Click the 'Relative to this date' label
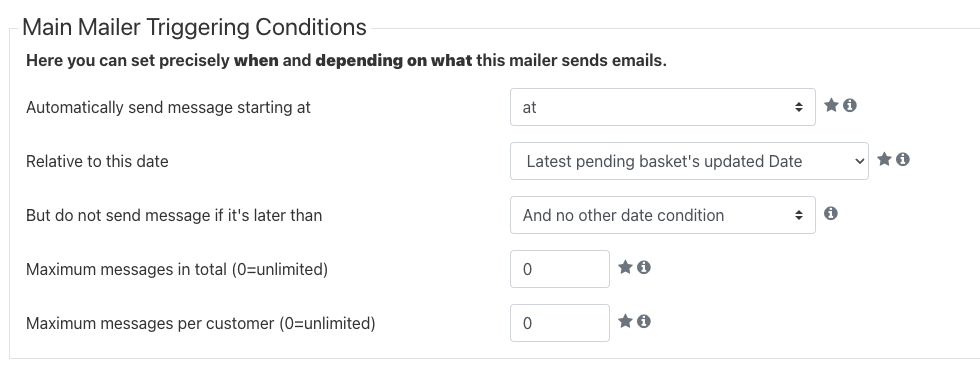The height and width of the screenshot is (366, 980). (97, 161)
